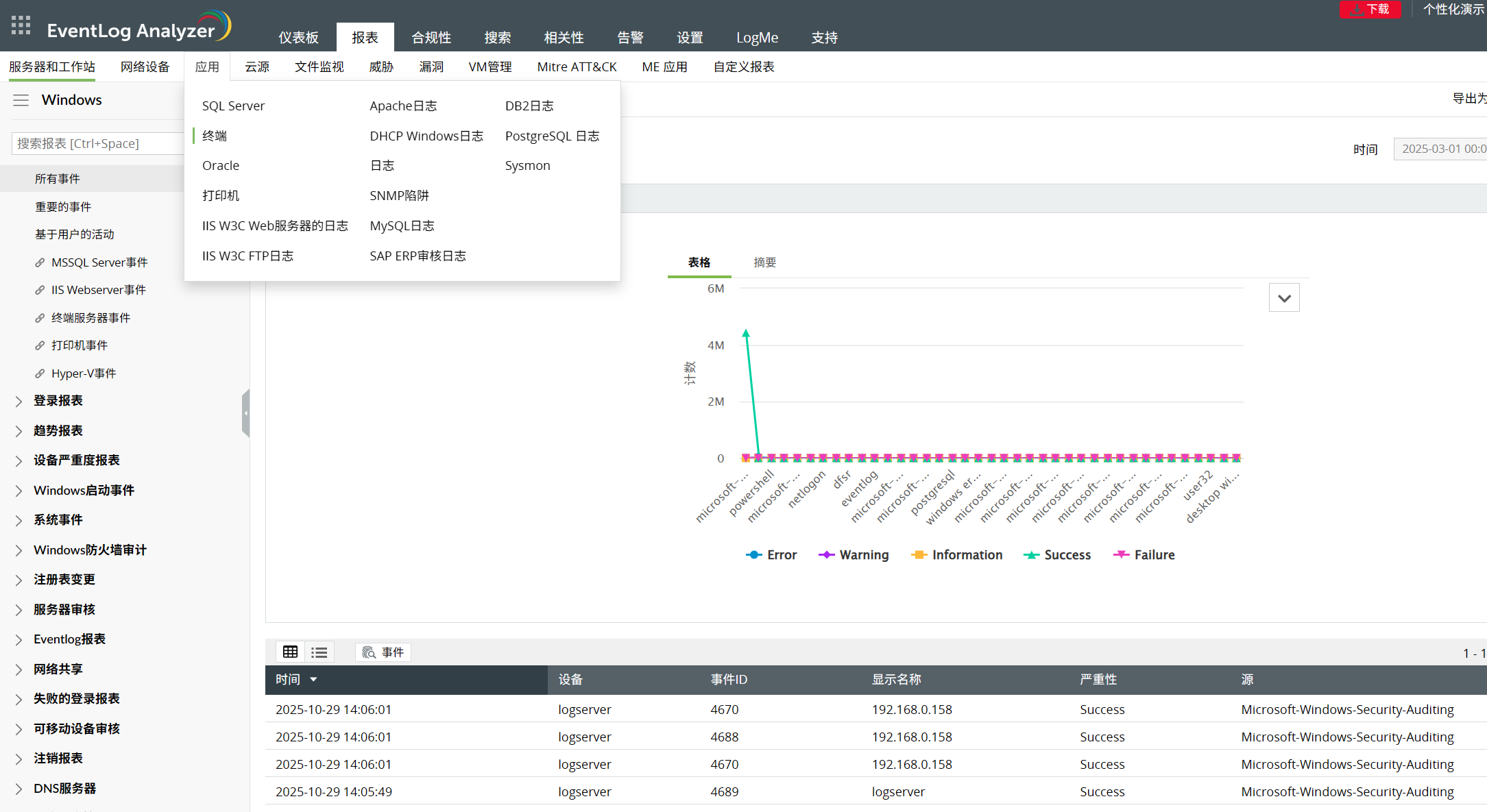
Task: Select the 终端 item in applications menu
Action: pos(215,136)
